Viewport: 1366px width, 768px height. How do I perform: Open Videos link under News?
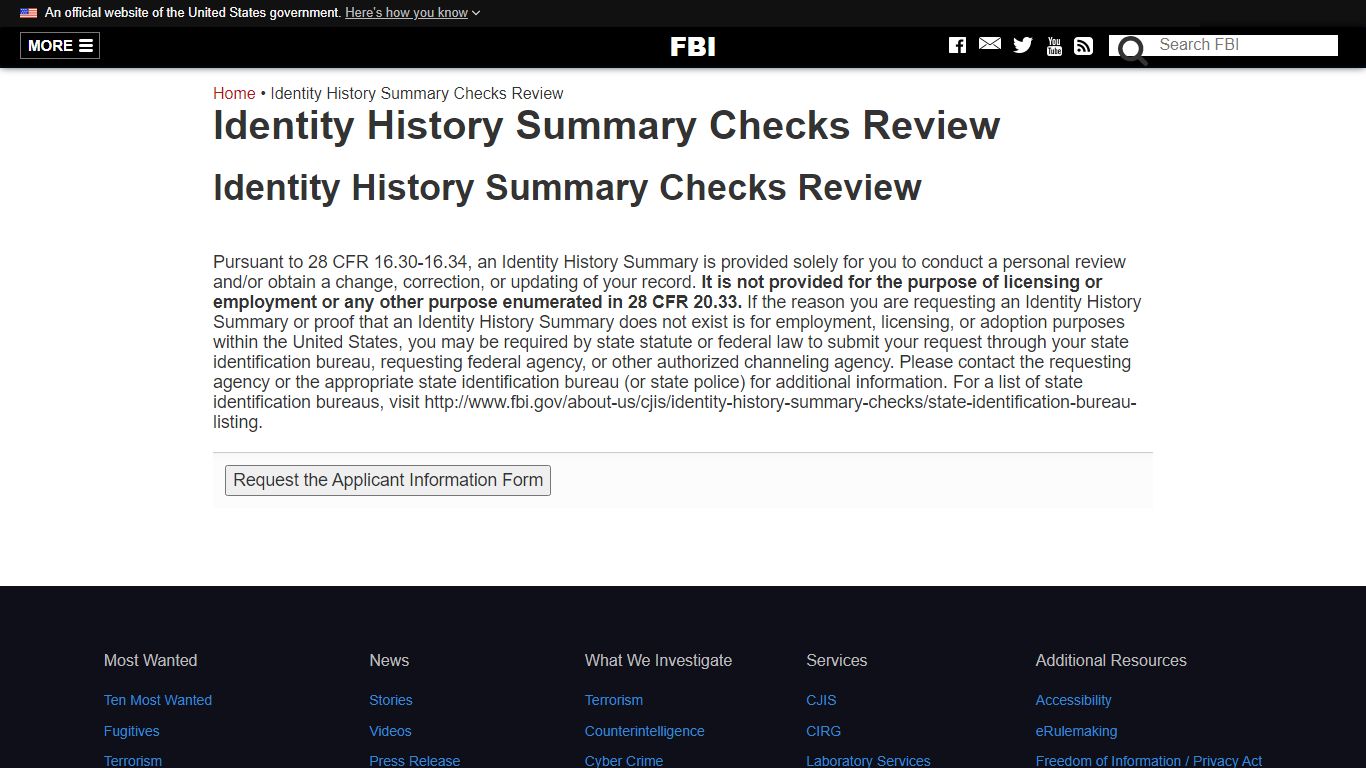point(390,731)
